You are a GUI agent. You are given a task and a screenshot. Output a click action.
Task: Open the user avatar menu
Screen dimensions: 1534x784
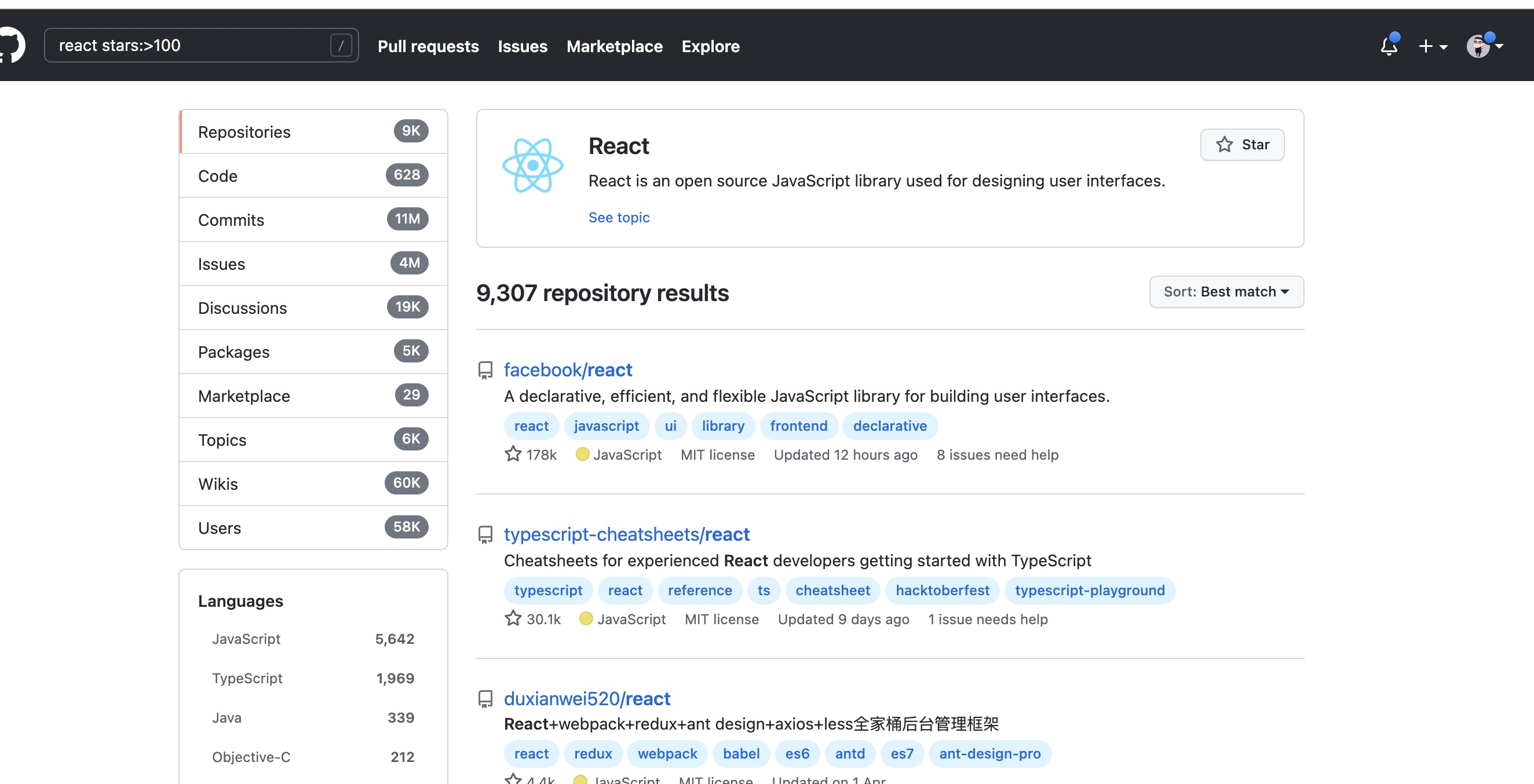click(1485, 45)
